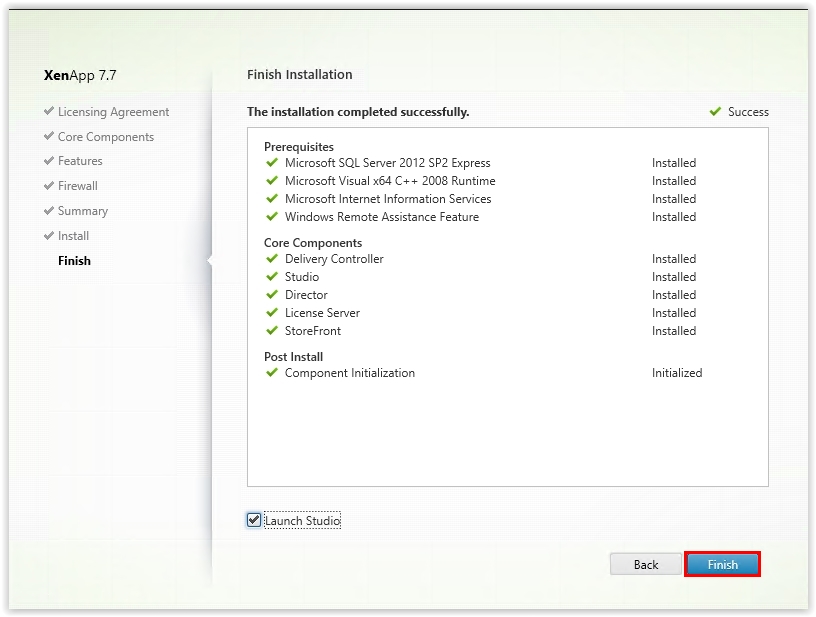Click the installation completed successfully message
The image size is (816, 617).
pos(358,112)
